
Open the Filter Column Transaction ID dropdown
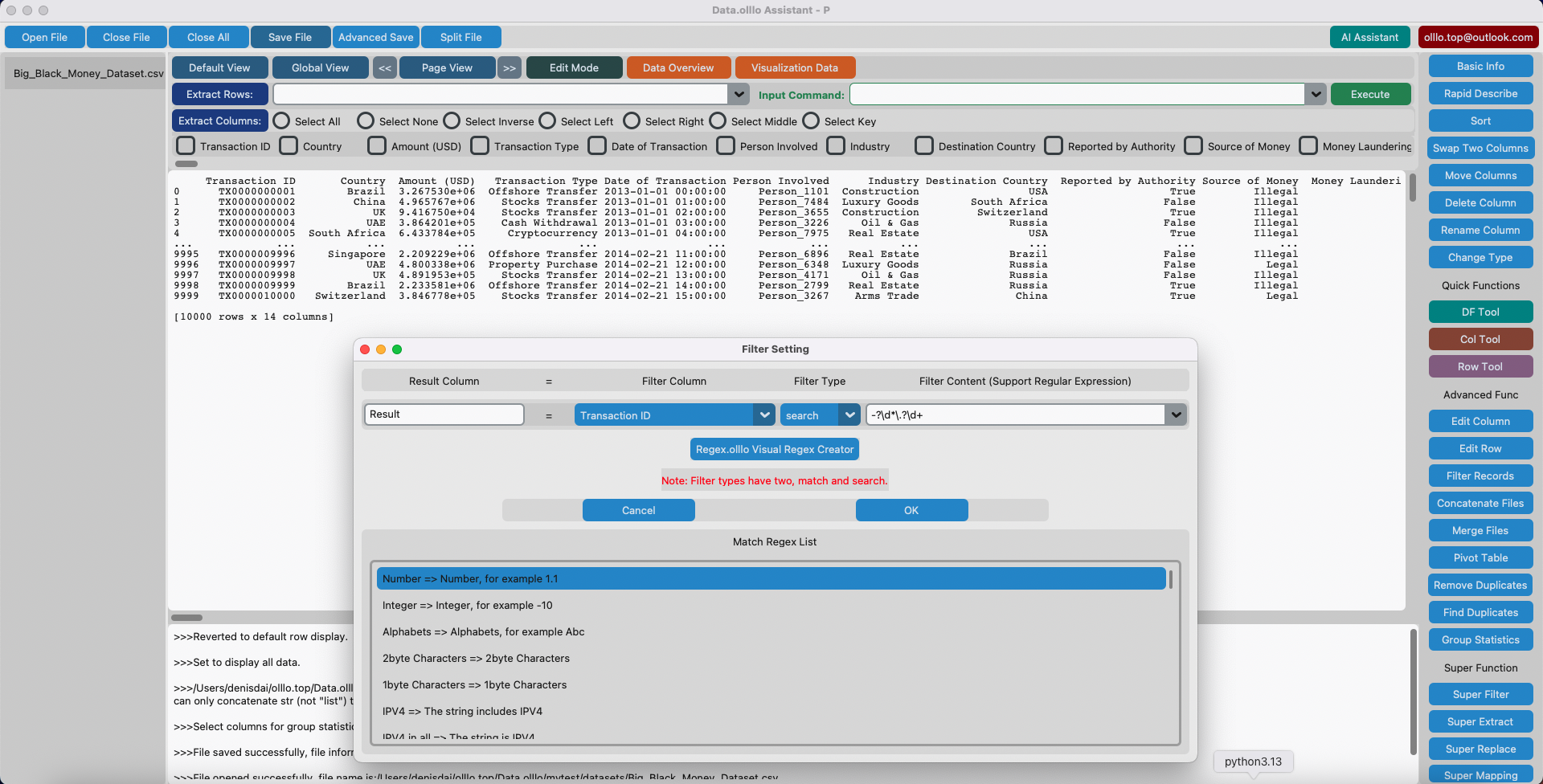pyautogui.click(x=674, y=415)
